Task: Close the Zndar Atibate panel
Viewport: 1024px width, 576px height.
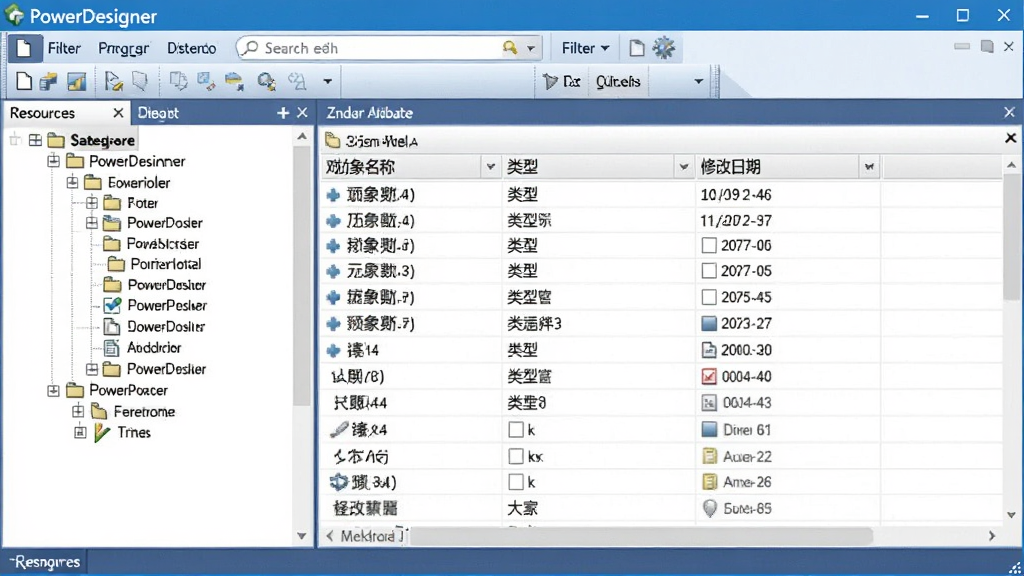Action: [x=1010, y=112]
